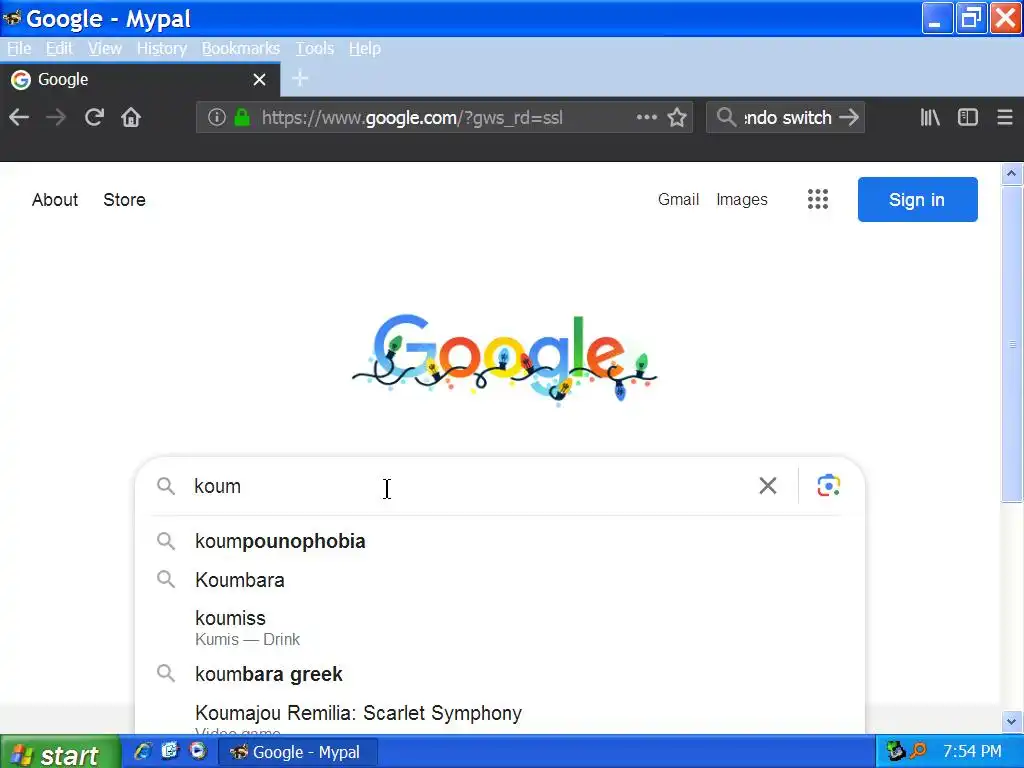Image resolution: width=1024 pixels, height=768 pixels.
Task: Open the Tools menu
Action: pyautogui.click(x=314, y=48)
